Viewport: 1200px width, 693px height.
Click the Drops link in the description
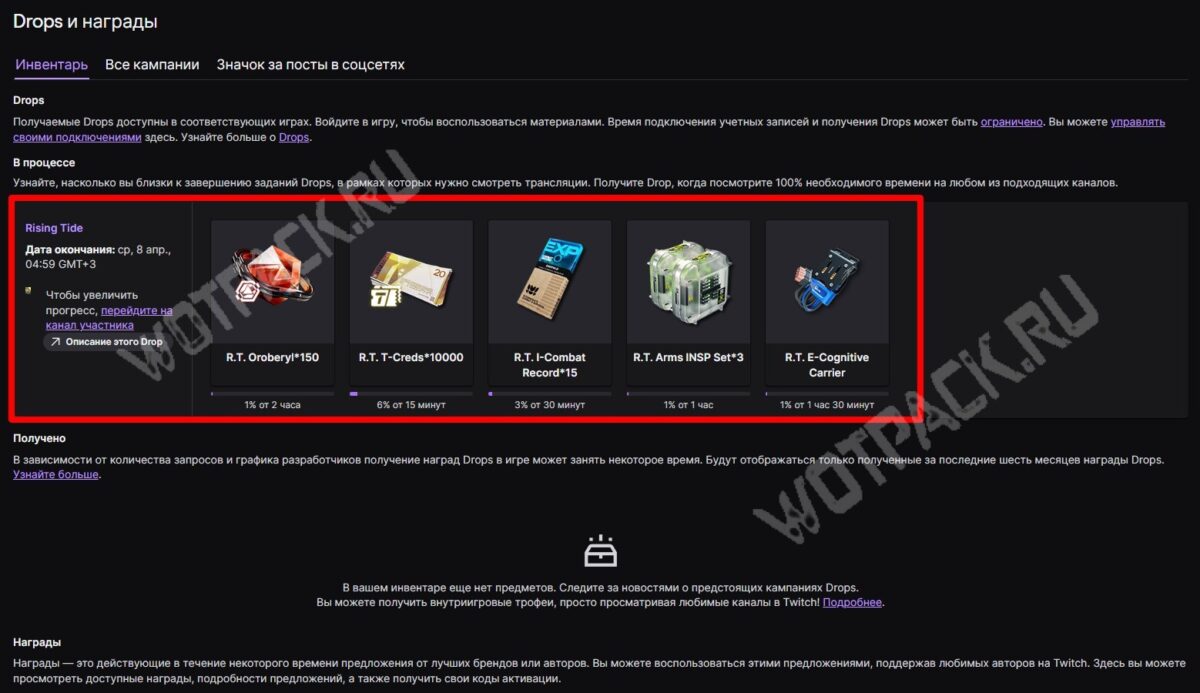pos(294,137)
